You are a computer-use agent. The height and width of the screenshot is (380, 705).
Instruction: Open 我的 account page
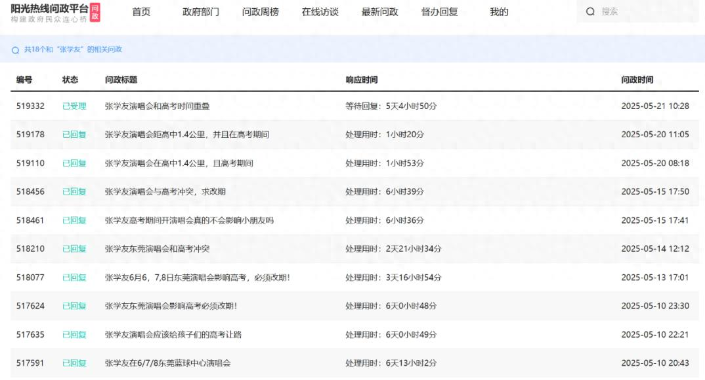[499, 12]
